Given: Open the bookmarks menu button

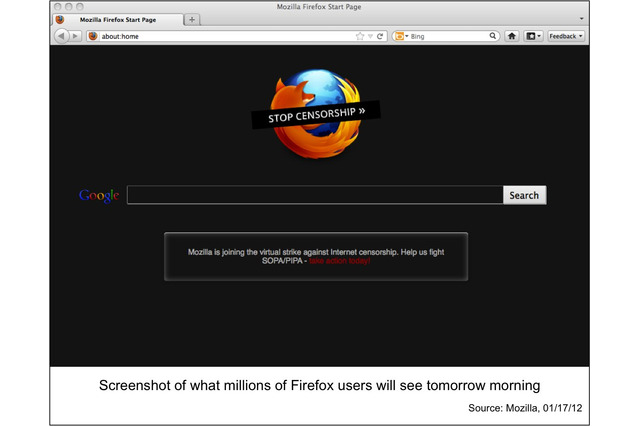Looking at the screenshot, I should point(533,36).
